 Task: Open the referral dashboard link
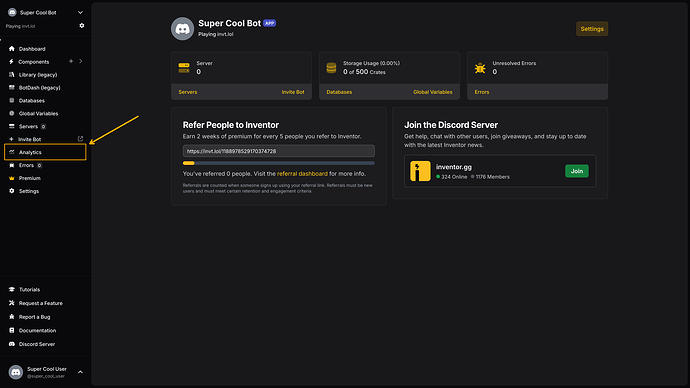[302, 174]
